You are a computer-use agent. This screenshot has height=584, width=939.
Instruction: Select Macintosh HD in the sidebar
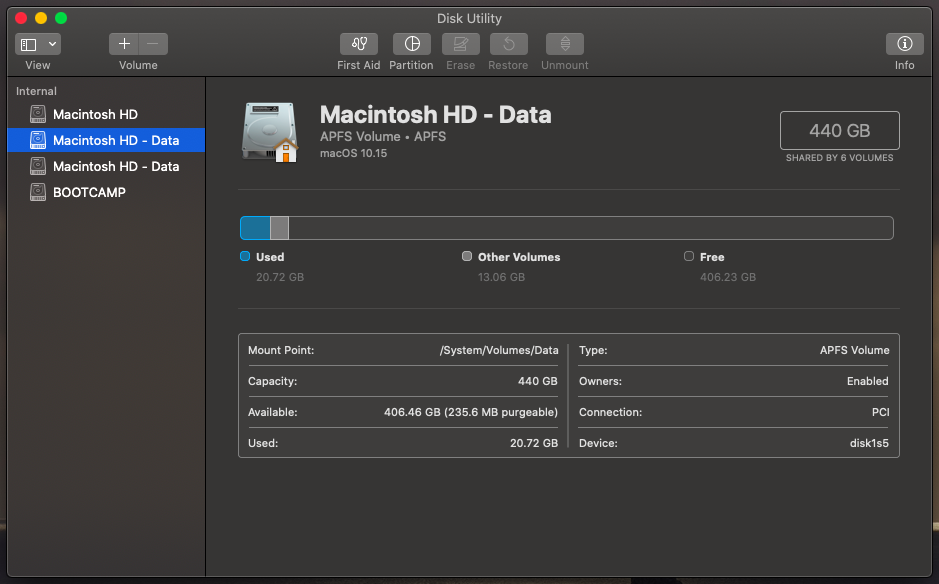pos(95,115)
